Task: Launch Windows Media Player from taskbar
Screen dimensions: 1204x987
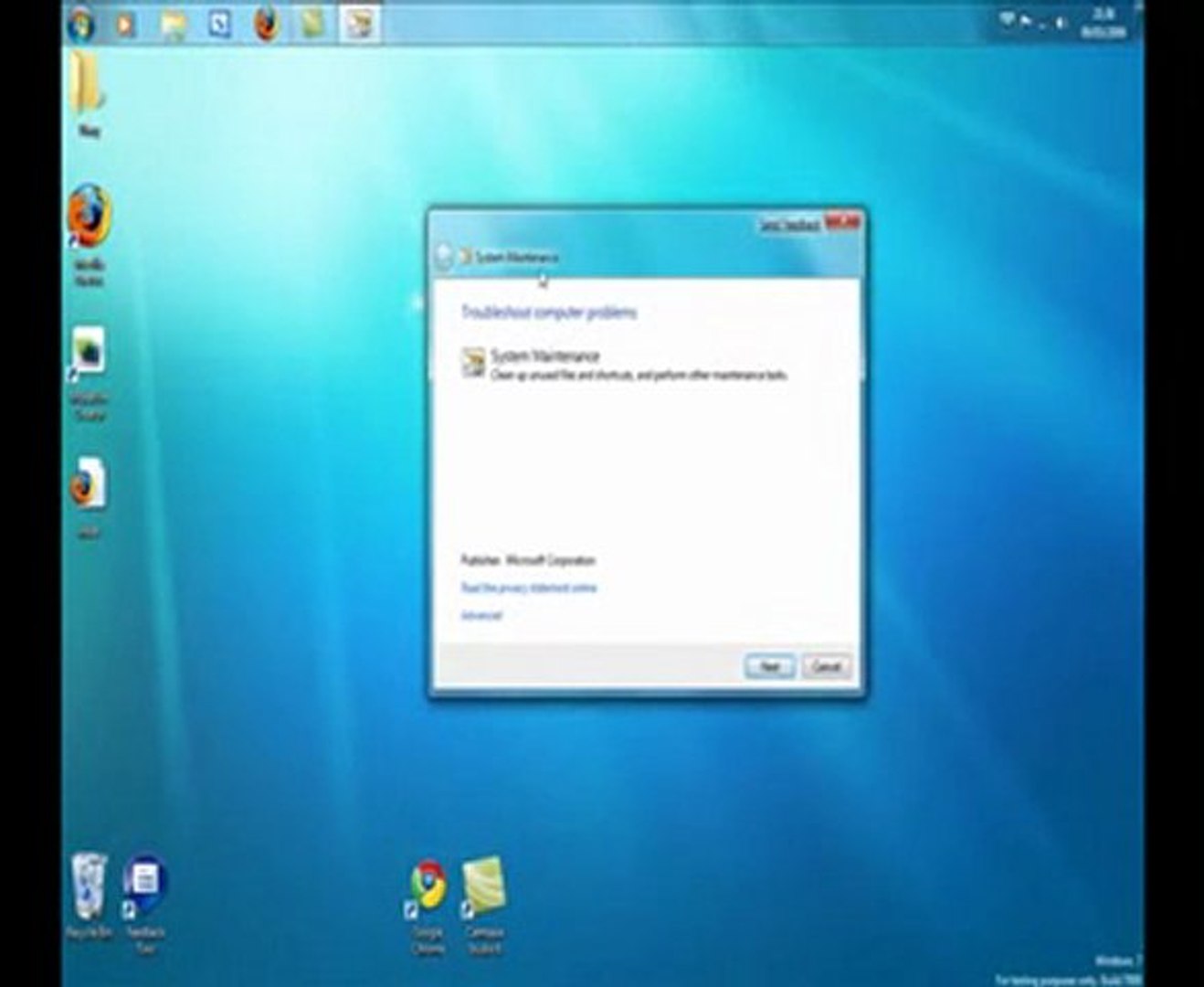Action: (x=125, y=25)
